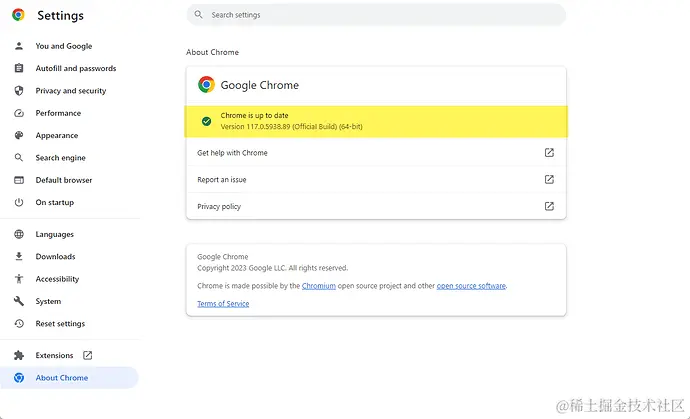The width and height of the screenshot is (690, 419).
Task: Open Get help with Chrome
Action: click(x=376, y=153)
